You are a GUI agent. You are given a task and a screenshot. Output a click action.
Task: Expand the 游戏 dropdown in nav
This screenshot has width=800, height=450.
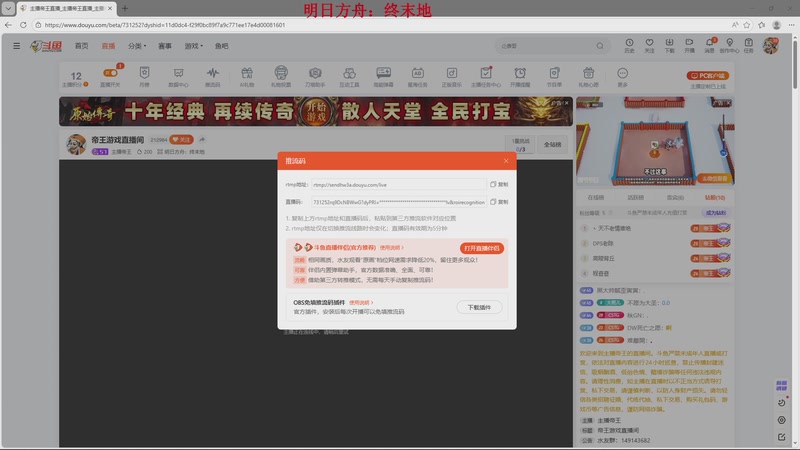[193, 46]
